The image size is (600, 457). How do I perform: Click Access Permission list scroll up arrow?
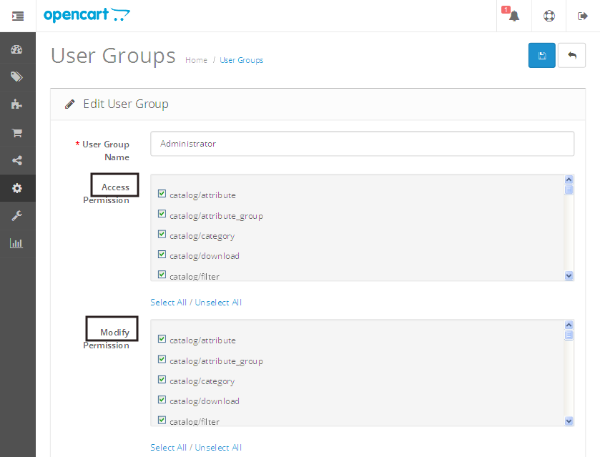click(x=569, y=179)
